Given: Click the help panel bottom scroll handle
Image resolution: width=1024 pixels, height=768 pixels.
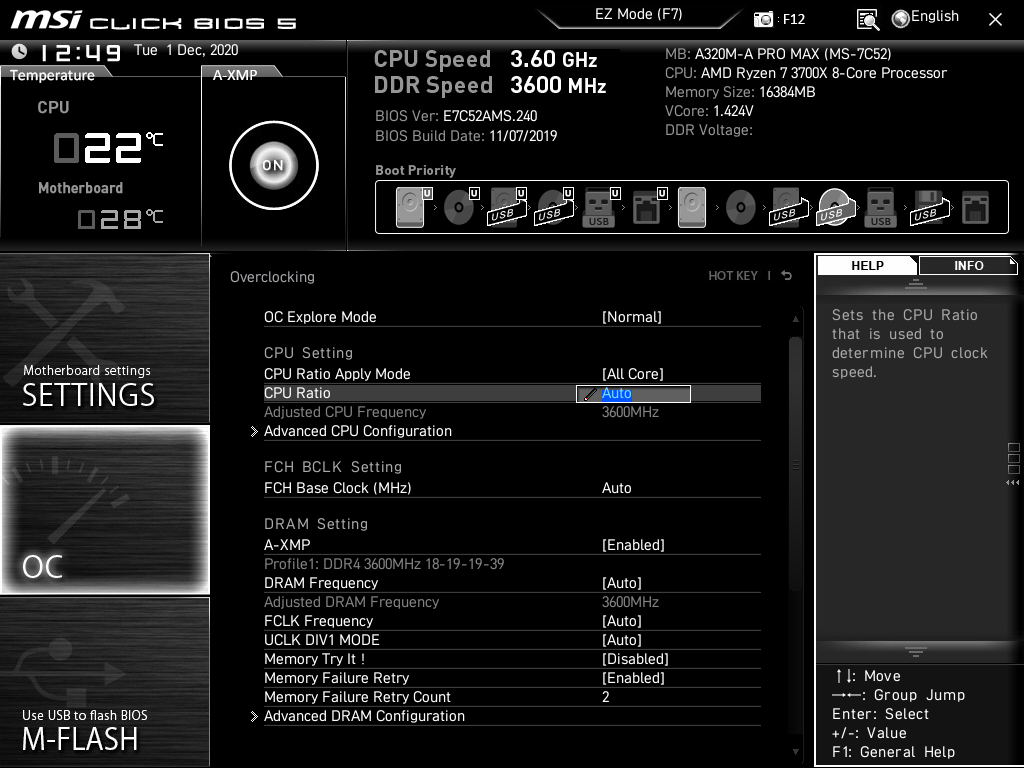Looking at the screenshot, I should click(916, 651).
